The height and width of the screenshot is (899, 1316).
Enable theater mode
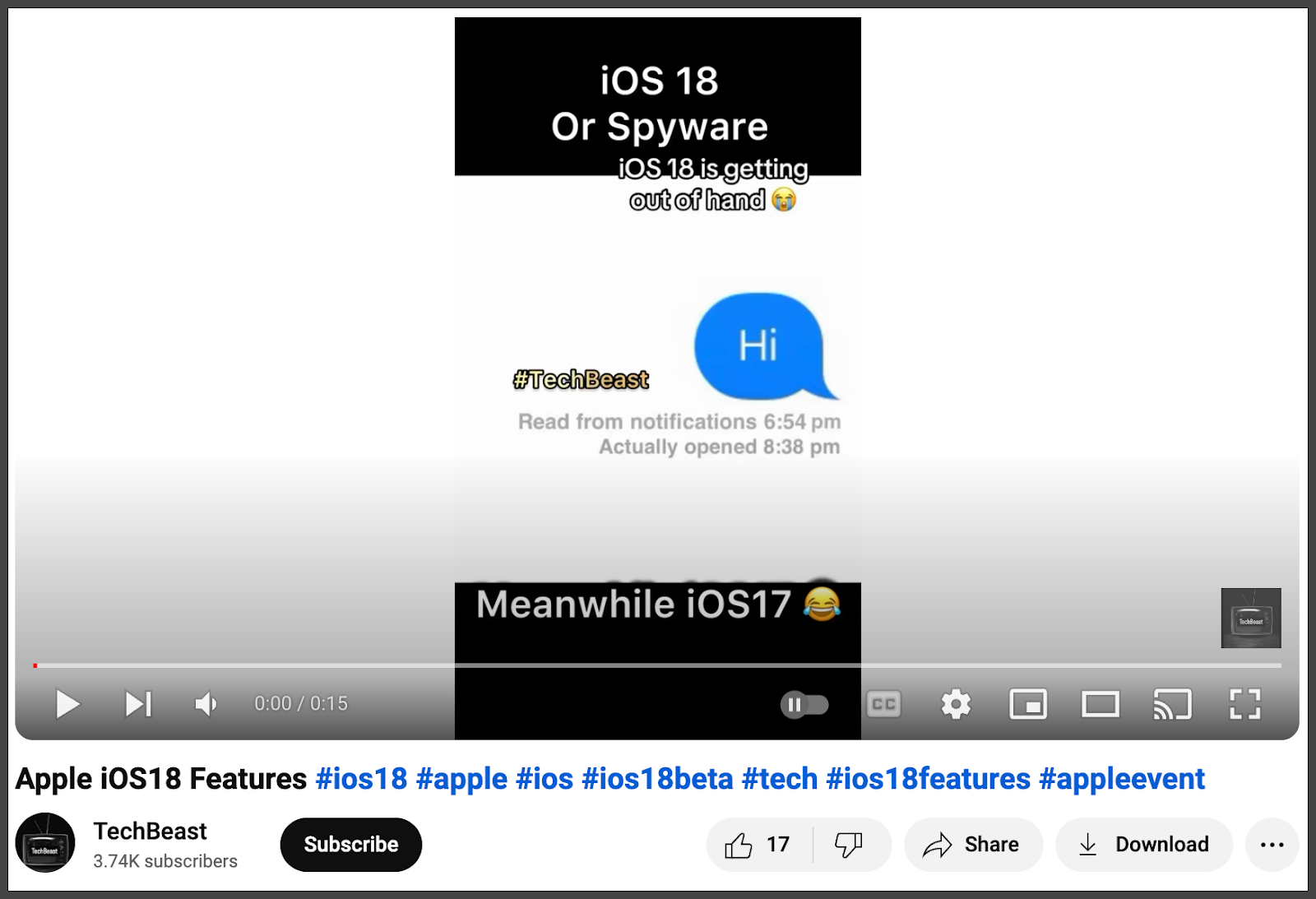(1100, 704)
